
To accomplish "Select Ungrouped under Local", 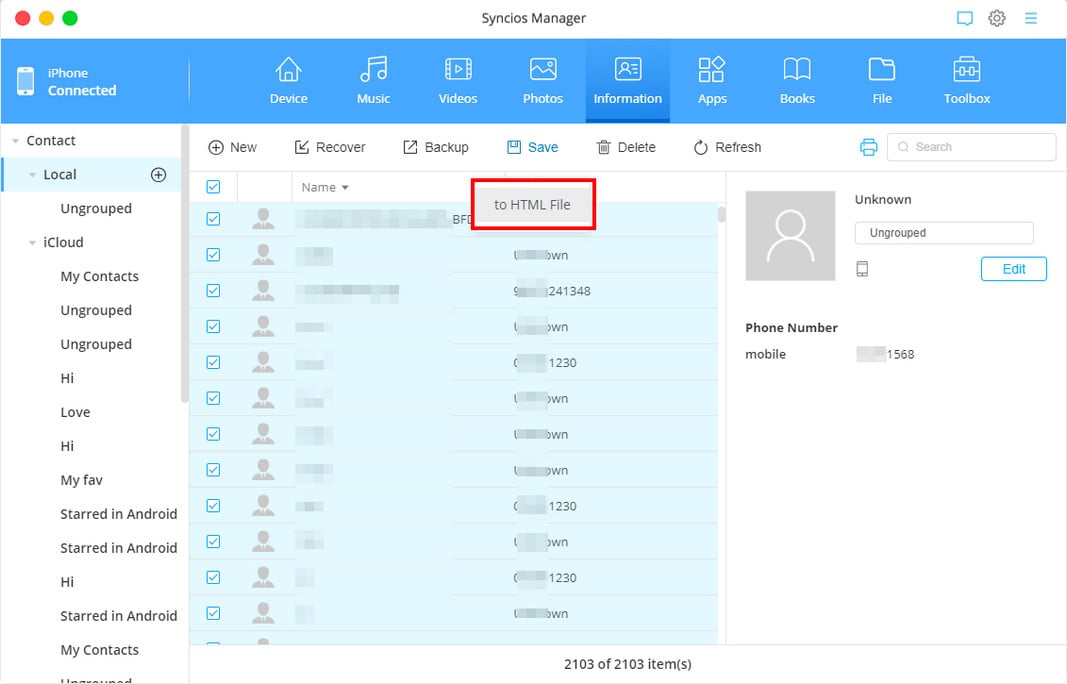I will 96,209.
